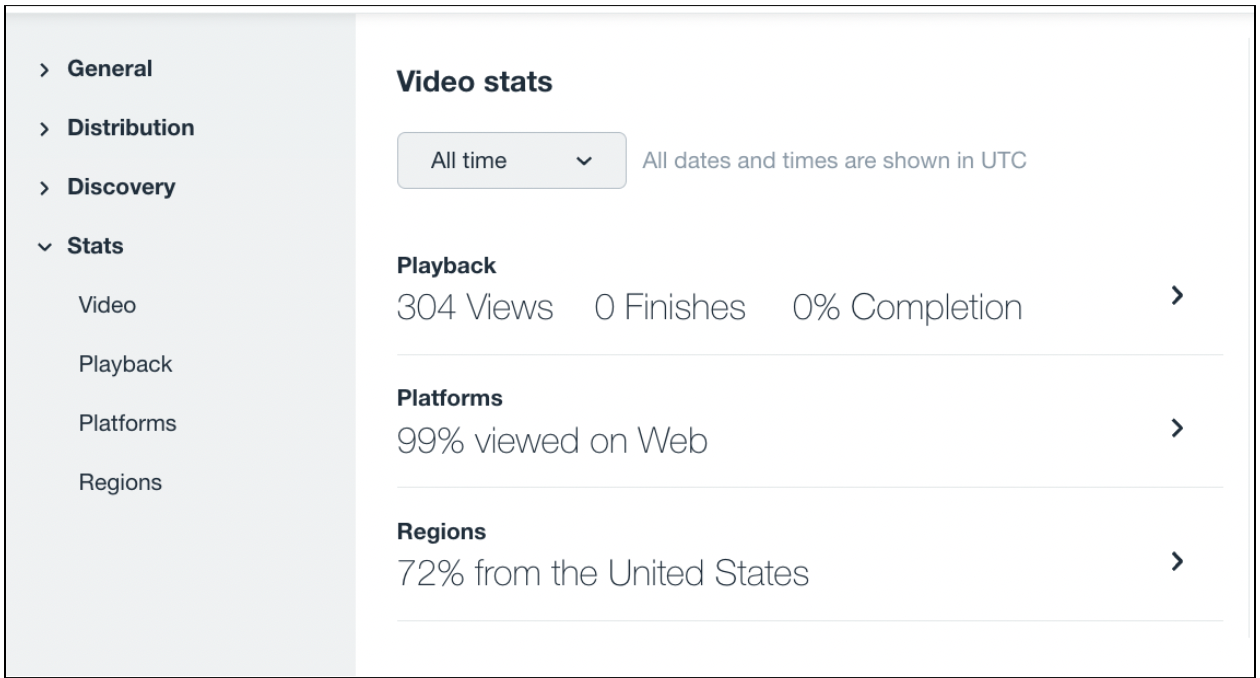
Task: Expand the Distribution section chevron
Action: [44, 129]
